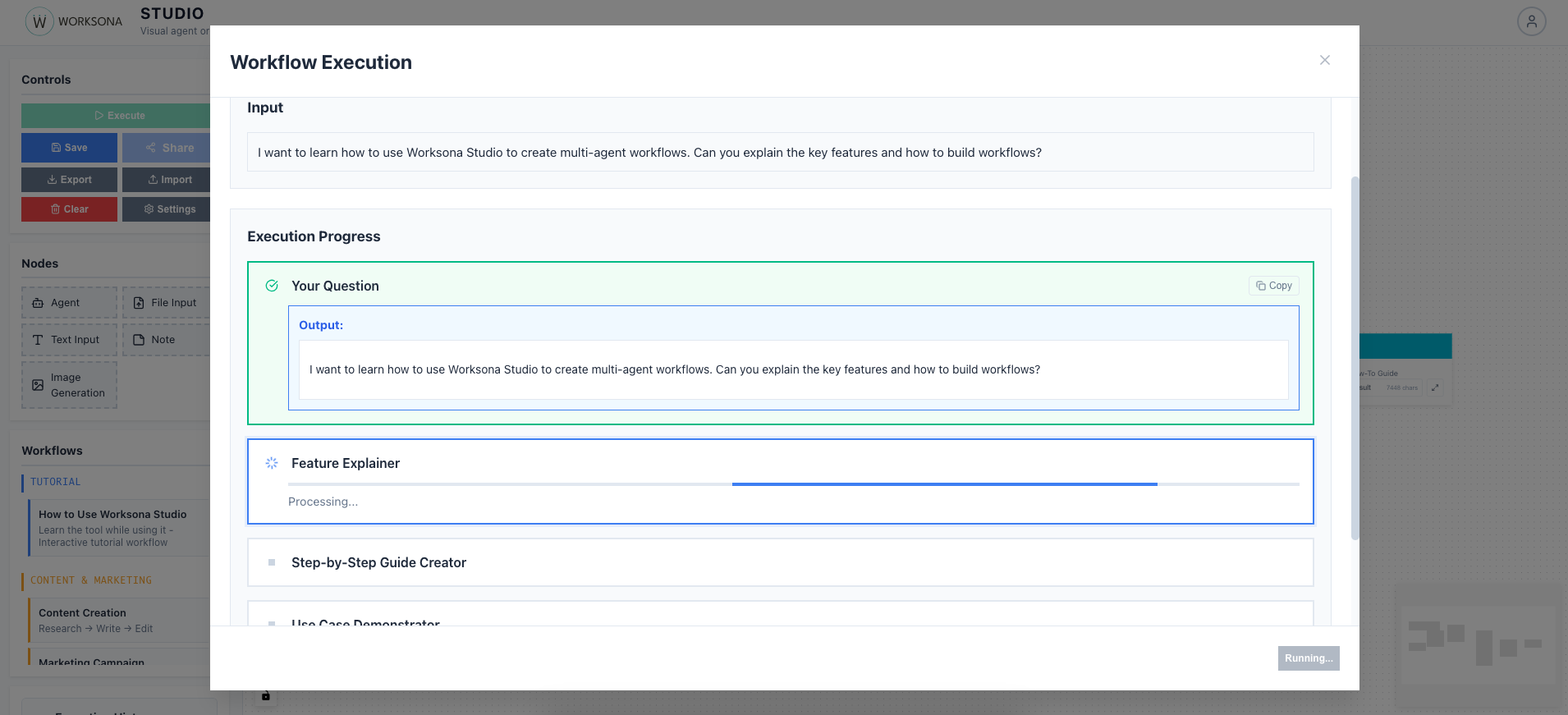Image resolution: width=1568 pixels, height=715 pixels.
Task: Select the CONTENT & MARKETING category
Action: point(91,580)
